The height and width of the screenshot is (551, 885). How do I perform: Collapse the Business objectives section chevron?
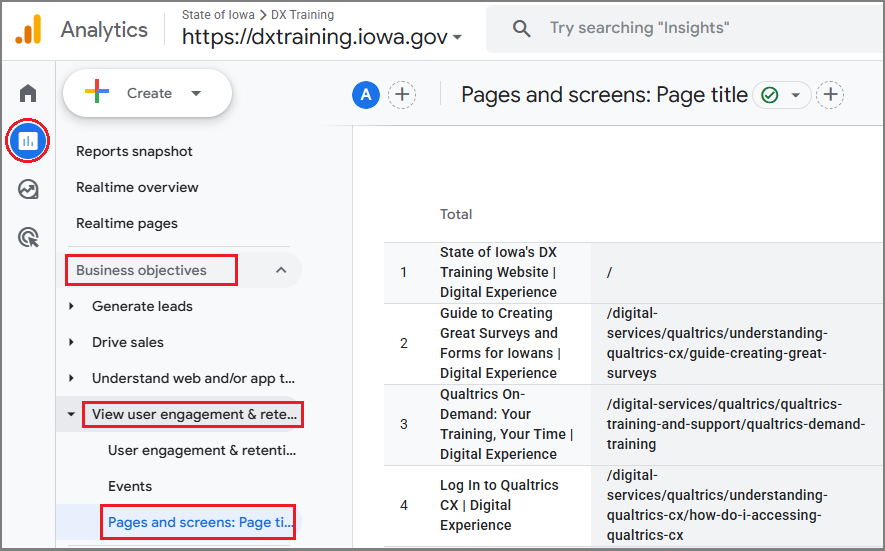point(281,270)
